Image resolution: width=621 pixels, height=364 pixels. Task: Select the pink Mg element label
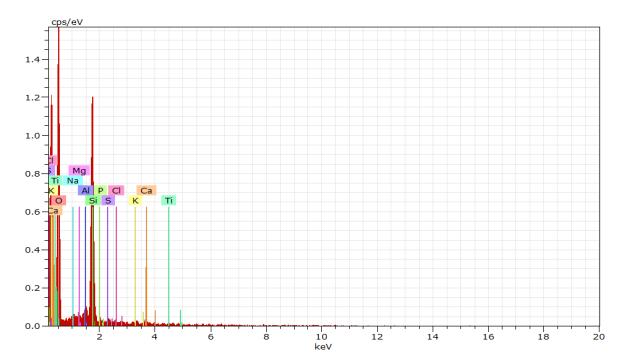click(x=79, y=171)
